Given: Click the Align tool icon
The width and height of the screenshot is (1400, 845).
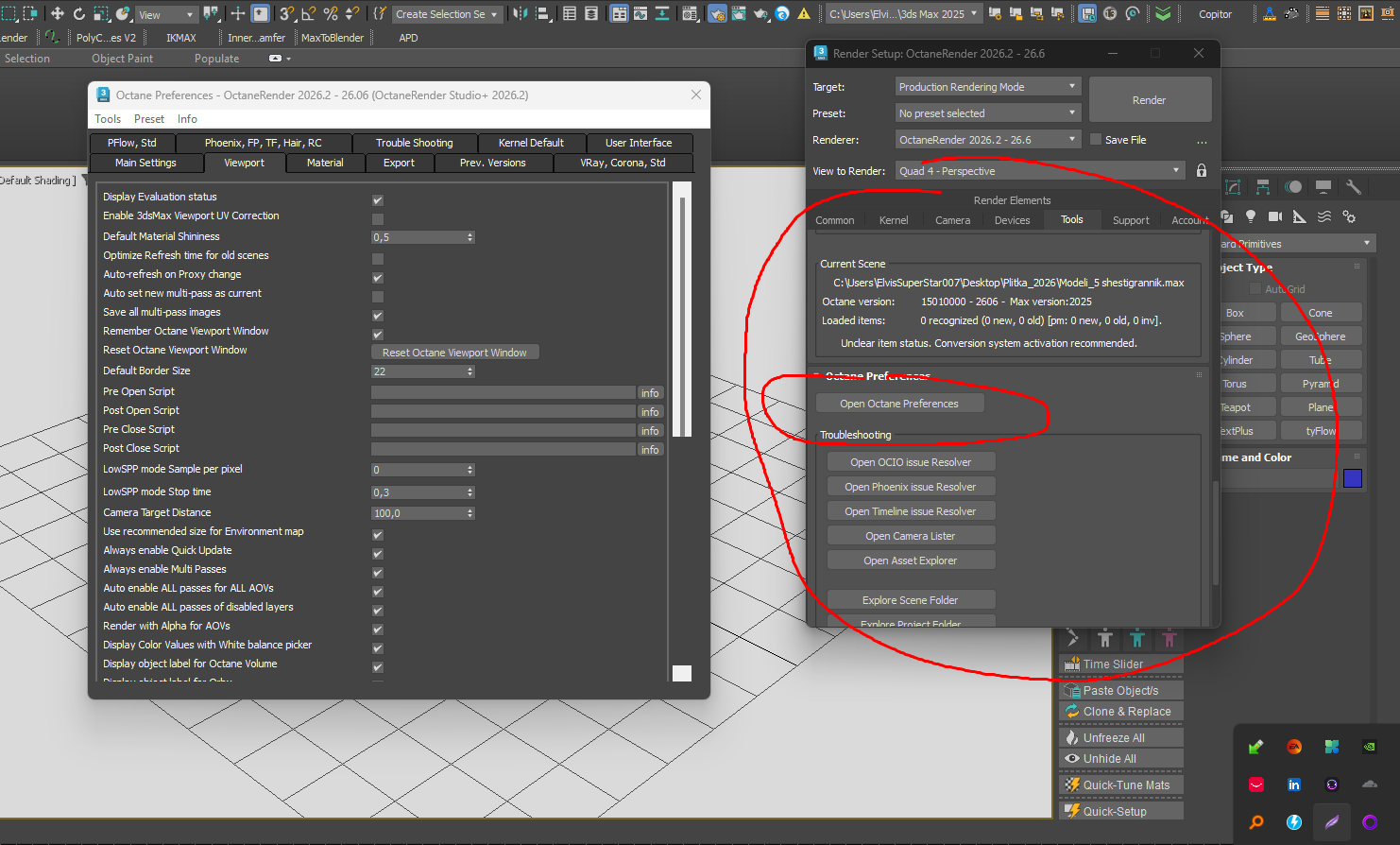Looking at the screenshot, I should tap(543, 14).
